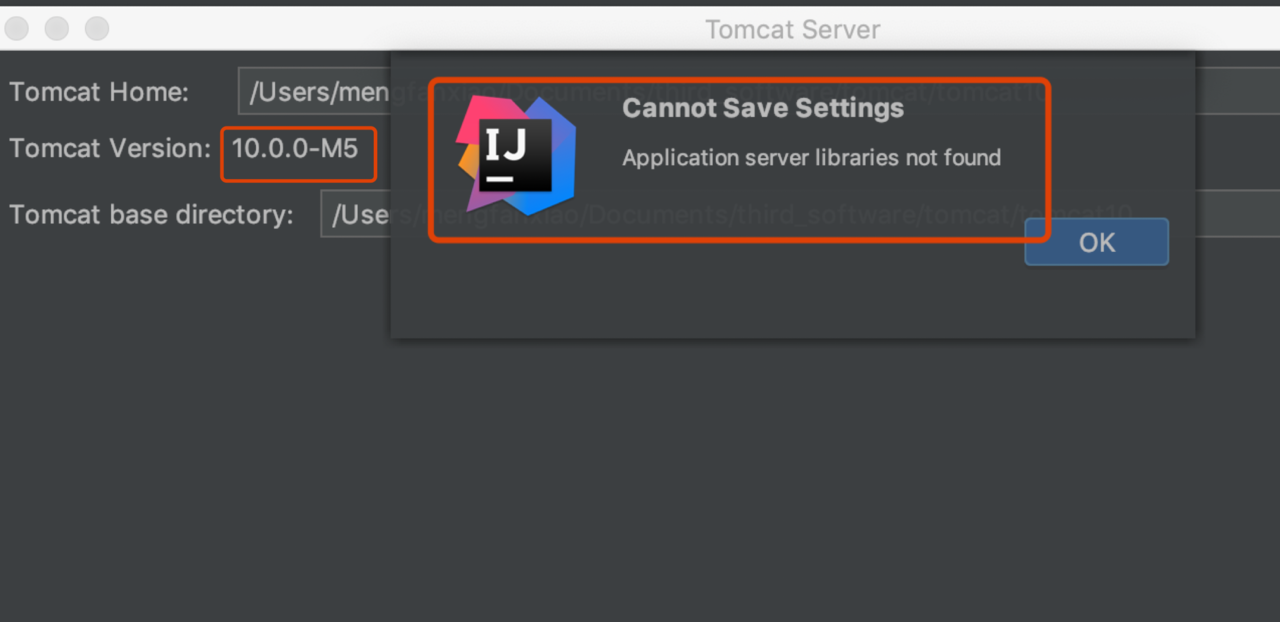1280x622 pixels.
Task: Minimize the Tomcat Server window
Action: pos(57,29)
